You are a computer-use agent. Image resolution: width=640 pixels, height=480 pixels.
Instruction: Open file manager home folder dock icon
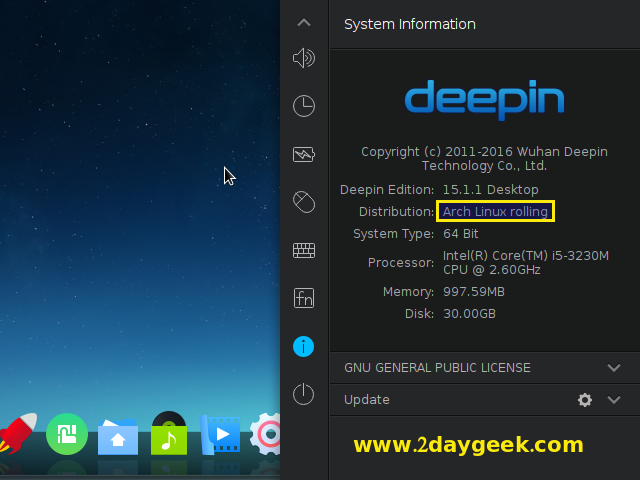point(118,437)
